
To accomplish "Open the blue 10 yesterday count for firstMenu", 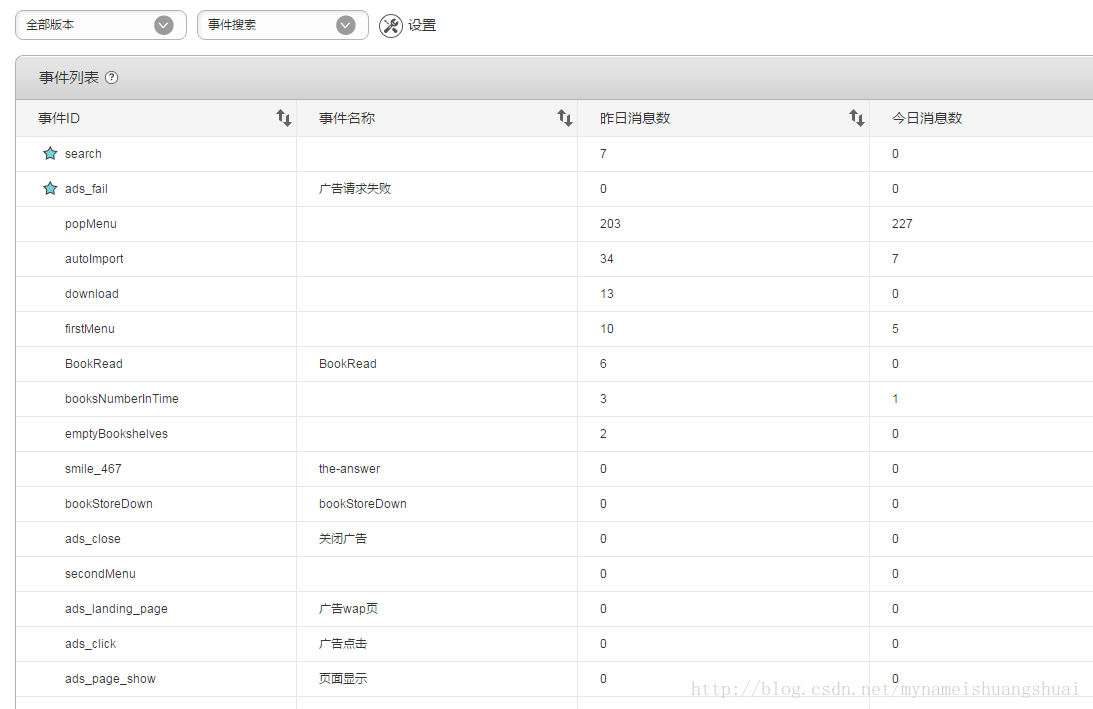I will (x=606, y=328).
